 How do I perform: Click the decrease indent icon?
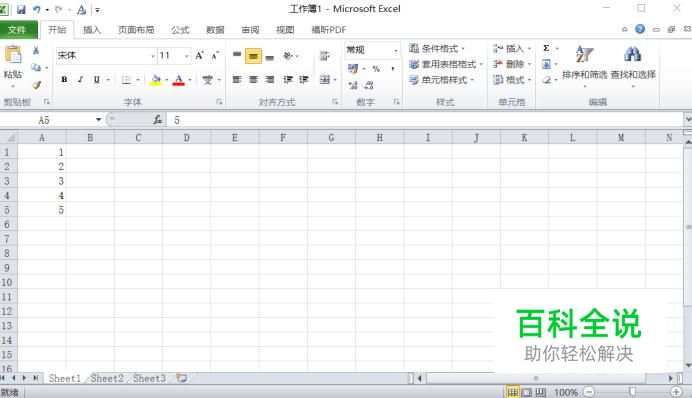288,80
